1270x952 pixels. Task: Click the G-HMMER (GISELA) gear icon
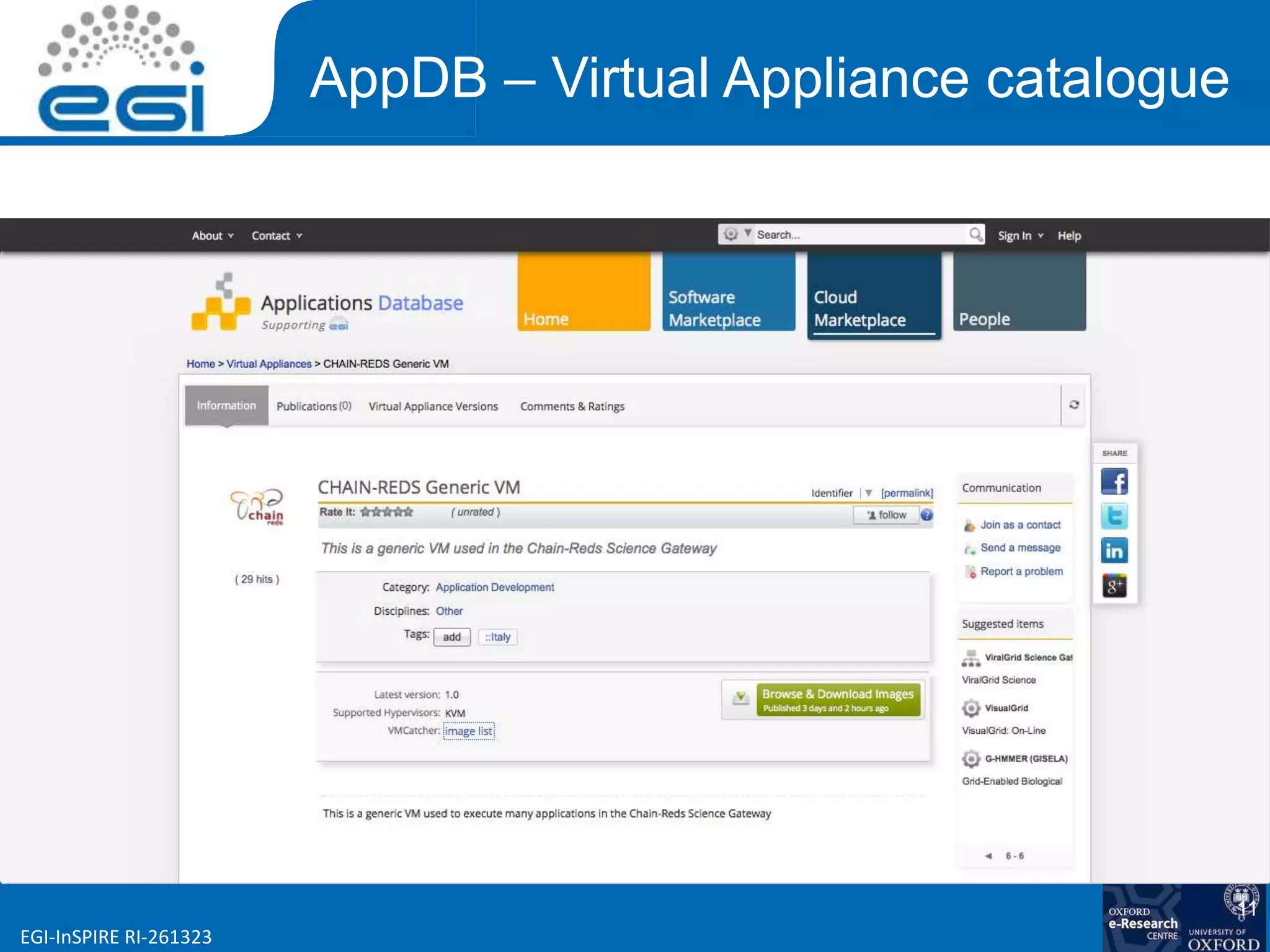pos(970,759)
